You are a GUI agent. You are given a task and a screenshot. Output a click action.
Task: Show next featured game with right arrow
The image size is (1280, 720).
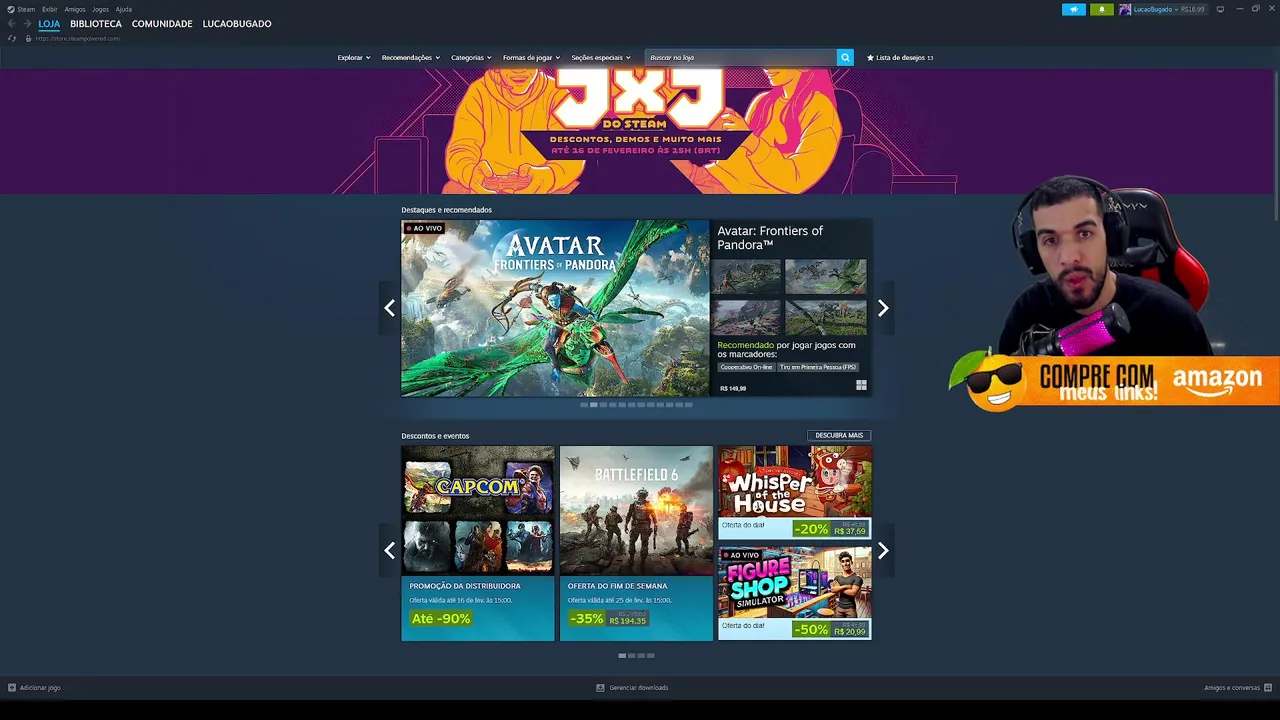883,308
